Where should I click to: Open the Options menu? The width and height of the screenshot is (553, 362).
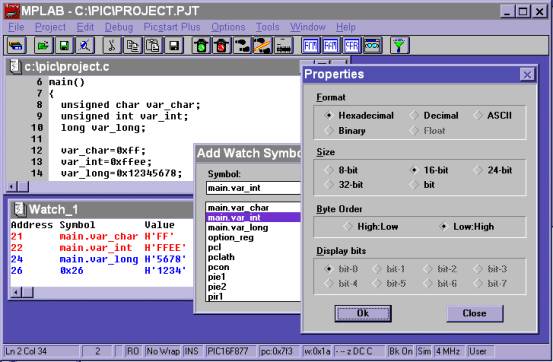pos(228,27)
